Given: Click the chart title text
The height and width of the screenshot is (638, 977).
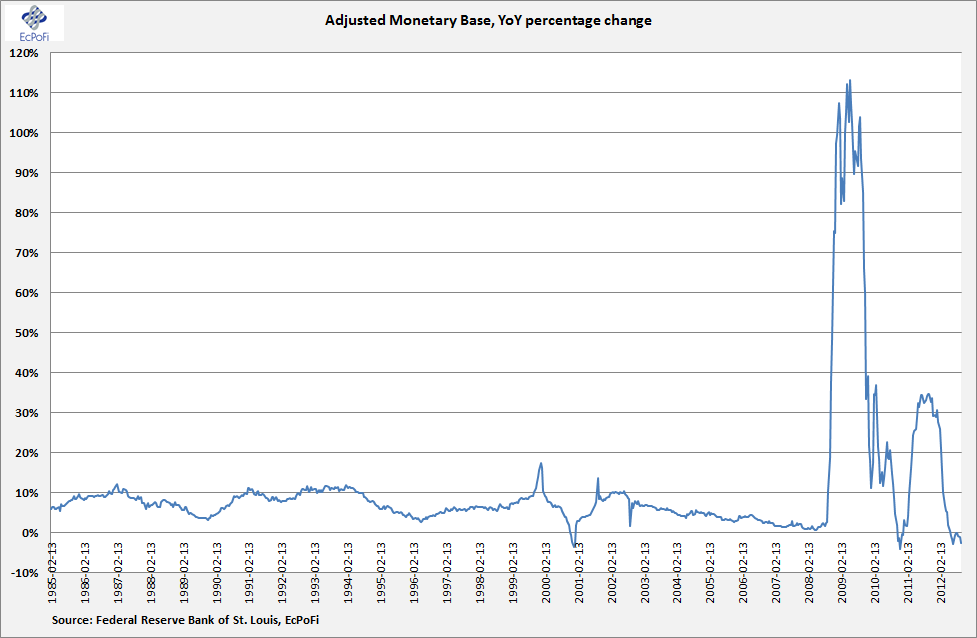Looking at the screenshot, I should pyautogui.click(x=488, y=21).
